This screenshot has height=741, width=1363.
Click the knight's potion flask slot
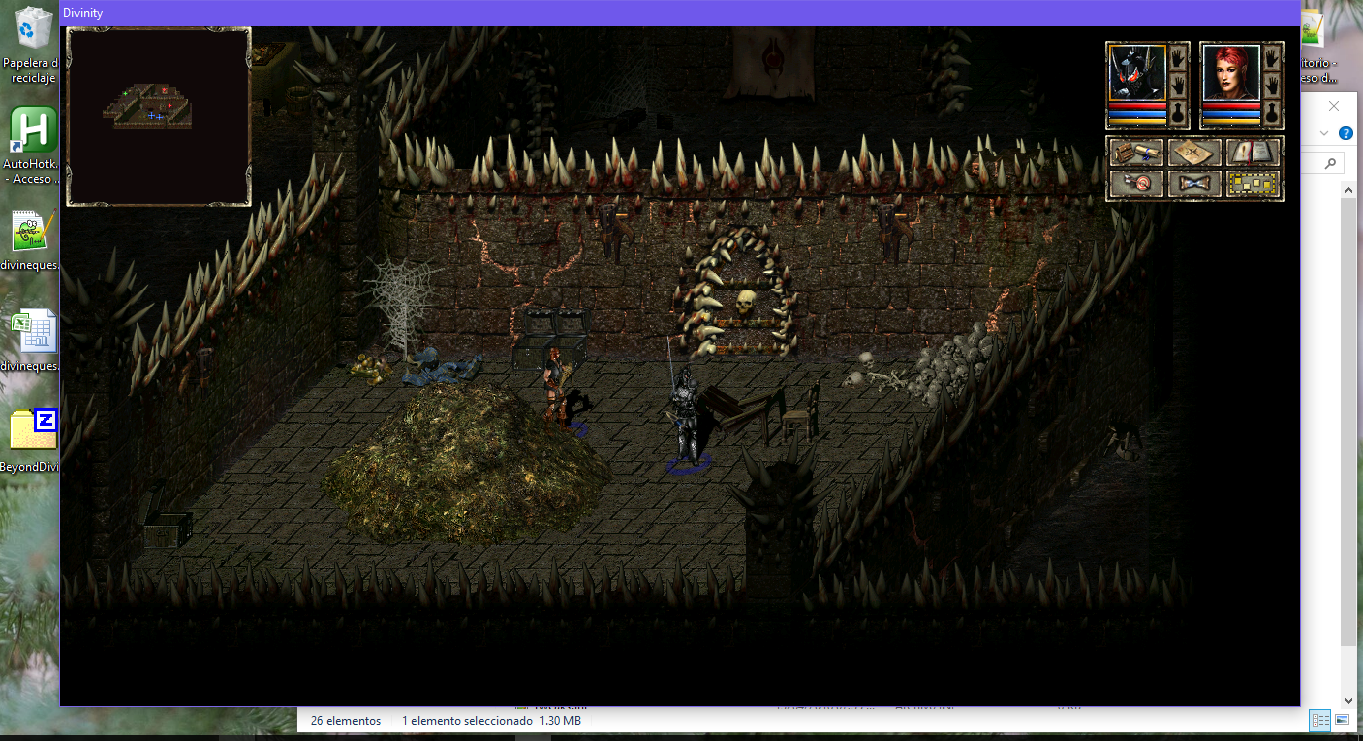[1179, 111]
